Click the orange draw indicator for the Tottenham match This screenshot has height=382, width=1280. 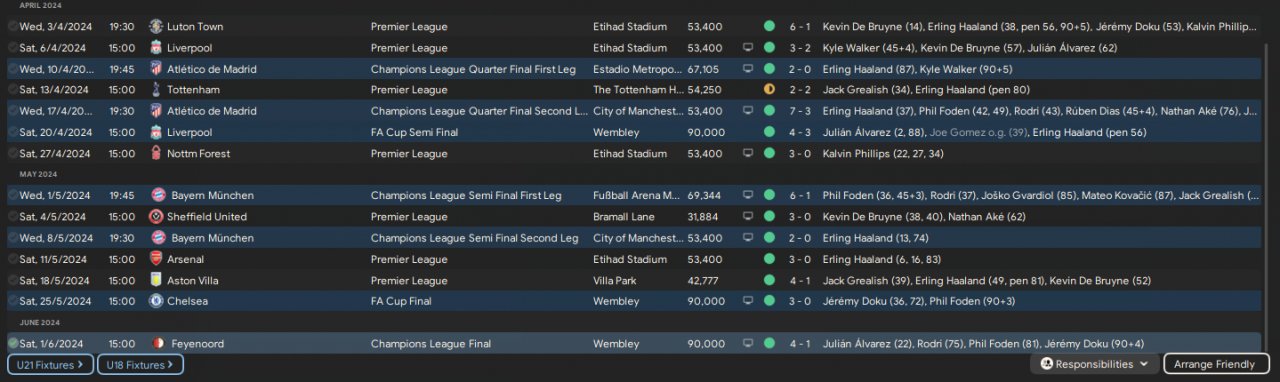(769, 90)
